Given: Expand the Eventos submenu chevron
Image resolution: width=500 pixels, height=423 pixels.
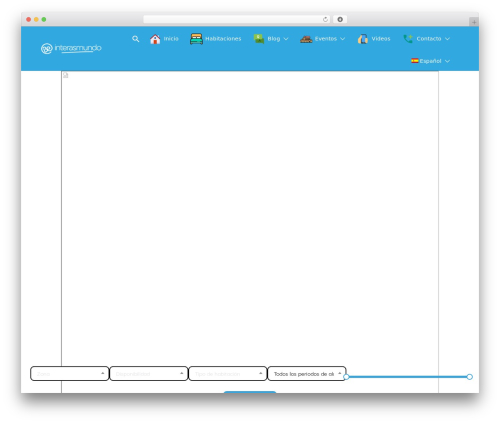Looking at the screenshot, I should pos(342,39).
